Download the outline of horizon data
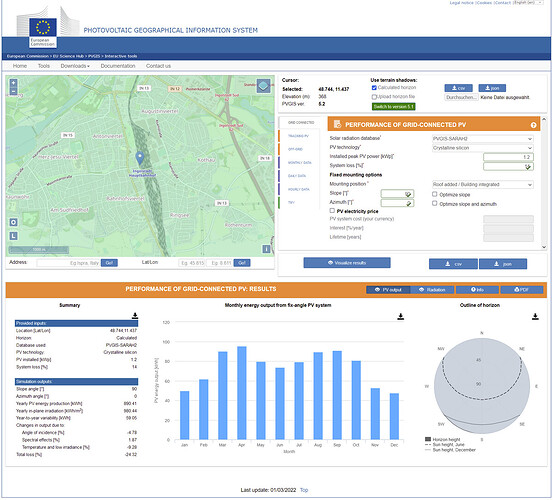Screen dimensions: 553x500 [x=535, y=316]
